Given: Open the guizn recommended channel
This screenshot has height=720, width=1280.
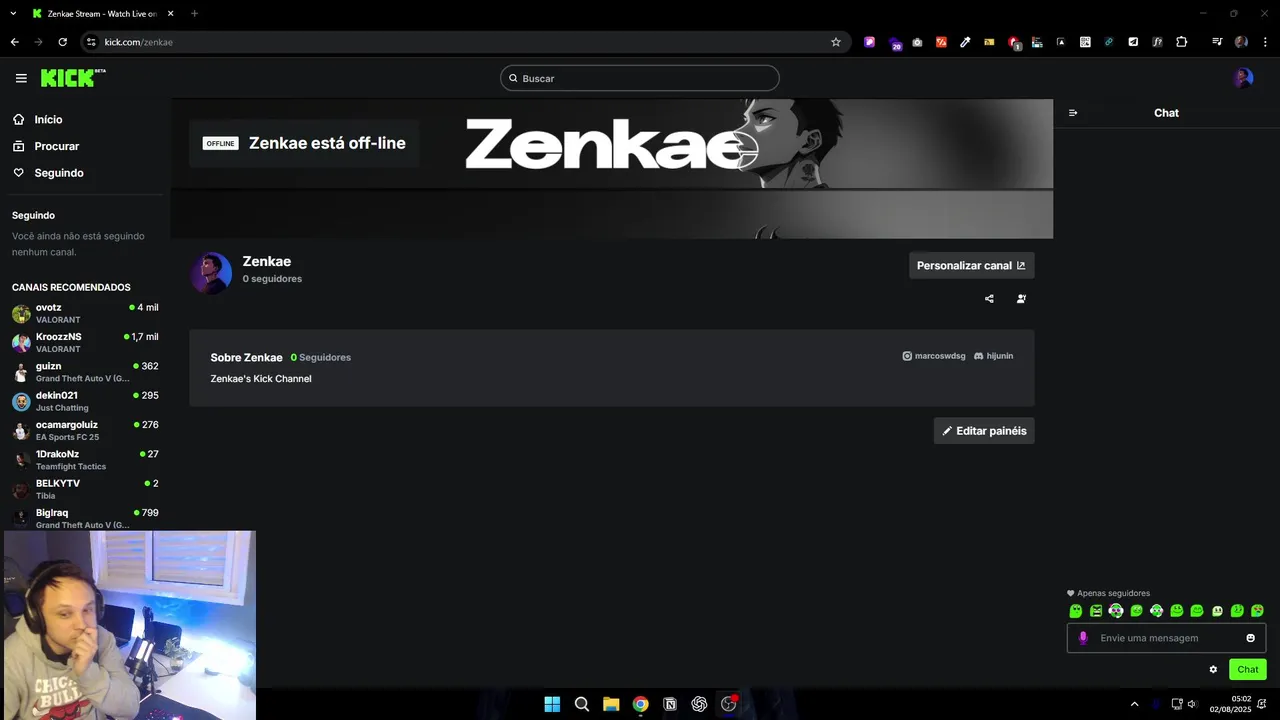Looking at the screenshot, I should pyautogui.click(x=85, y=372).
